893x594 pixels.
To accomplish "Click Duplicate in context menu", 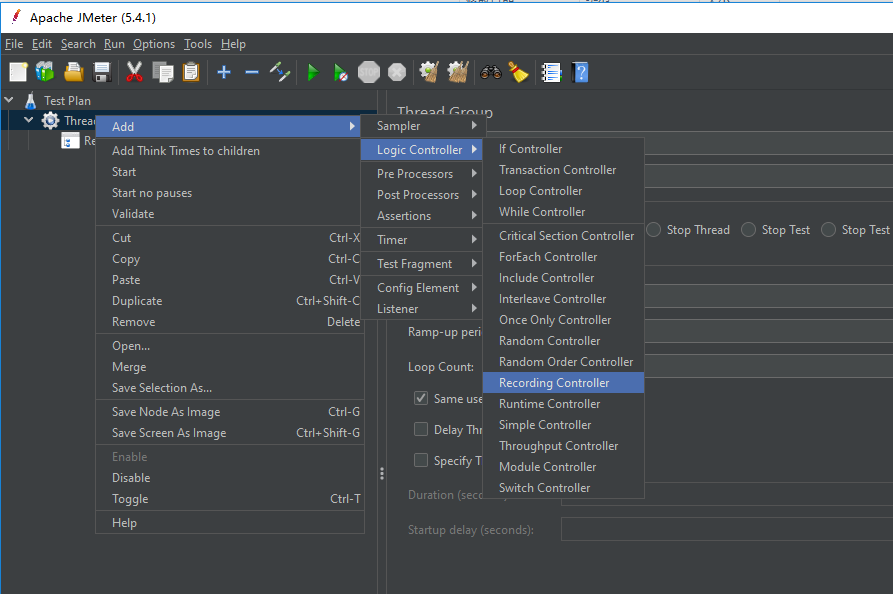I will (x=230, y=301).
